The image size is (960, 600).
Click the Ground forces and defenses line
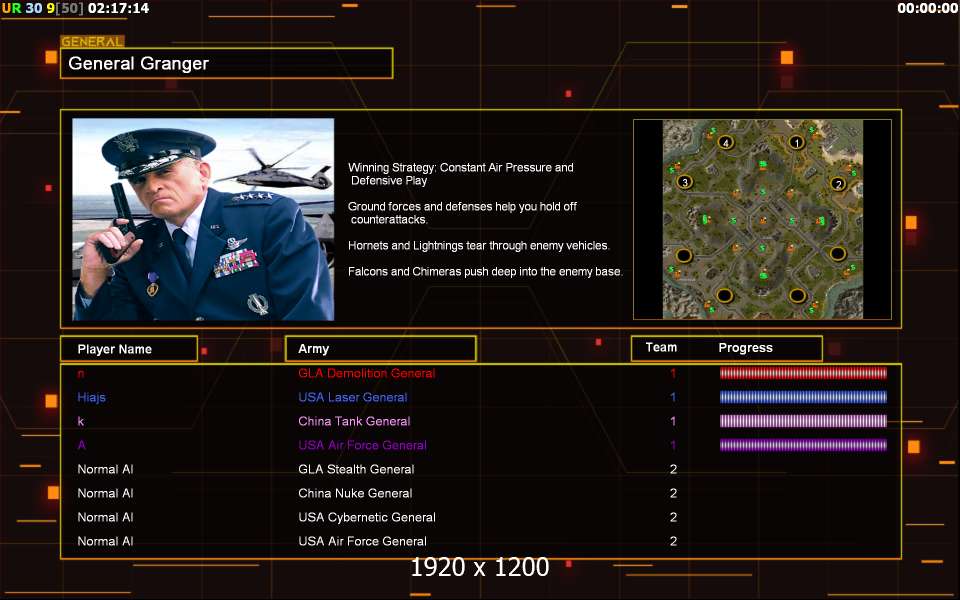463,213
